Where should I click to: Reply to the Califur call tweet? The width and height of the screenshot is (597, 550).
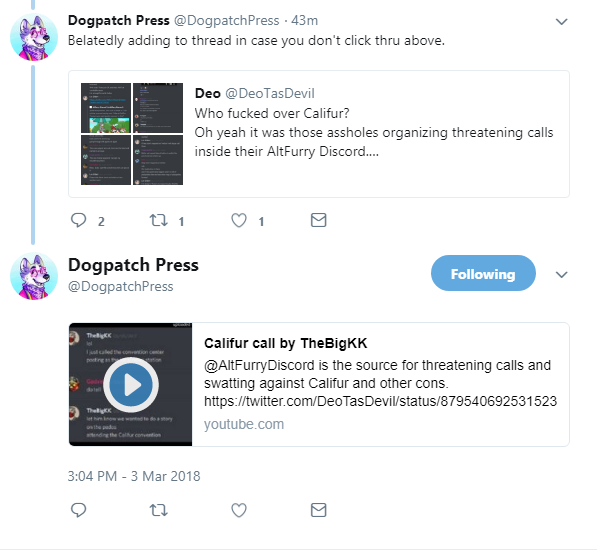[79, 510]
